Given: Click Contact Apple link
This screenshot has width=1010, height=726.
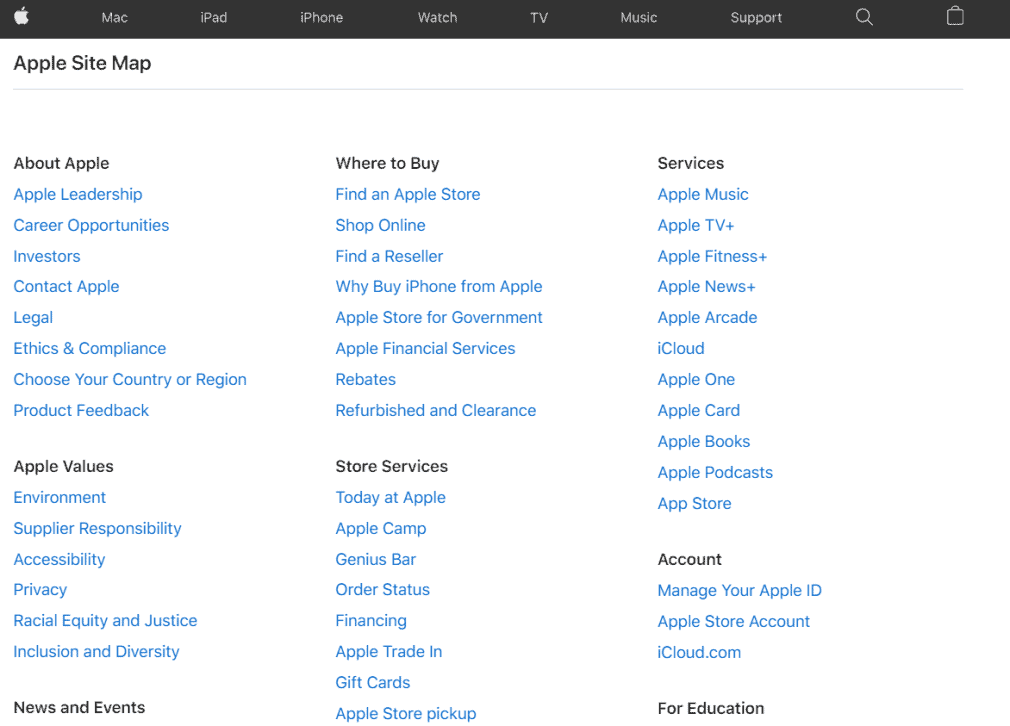Looking at the screenshot, I should pyautogui.click(x=66, y=287).
